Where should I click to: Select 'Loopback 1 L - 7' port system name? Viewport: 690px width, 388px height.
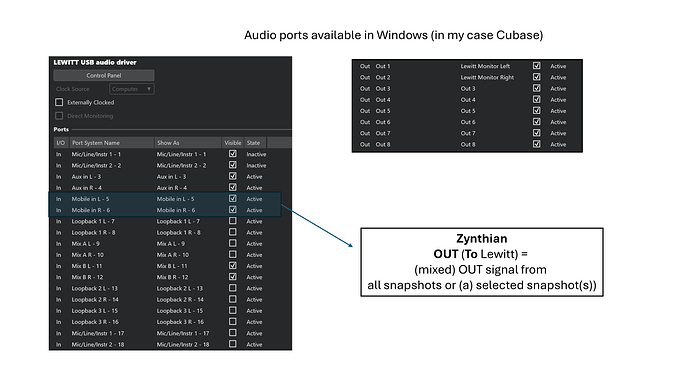pyautogui.click(x=93, y=221)
